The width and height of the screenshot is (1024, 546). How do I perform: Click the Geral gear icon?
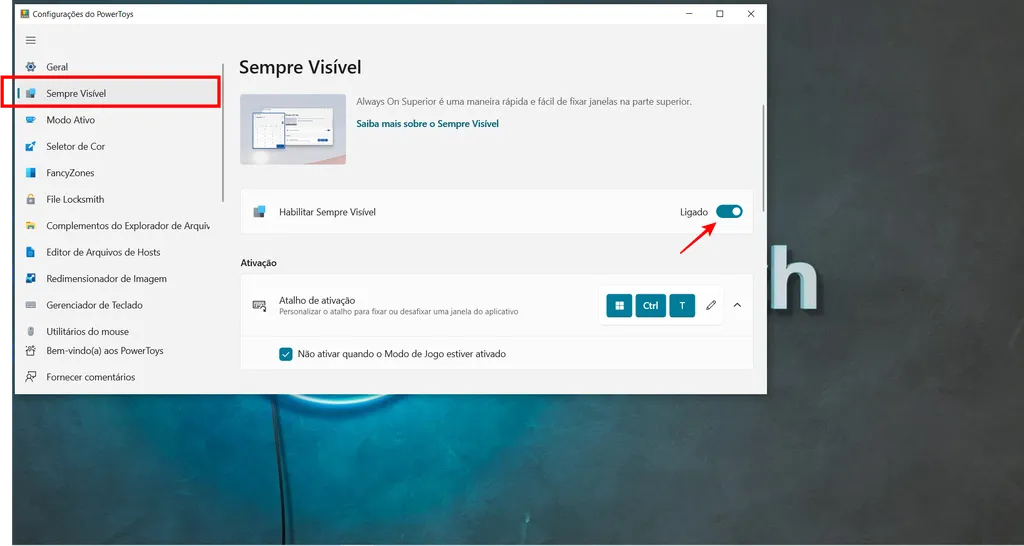(x=31, y=67)
